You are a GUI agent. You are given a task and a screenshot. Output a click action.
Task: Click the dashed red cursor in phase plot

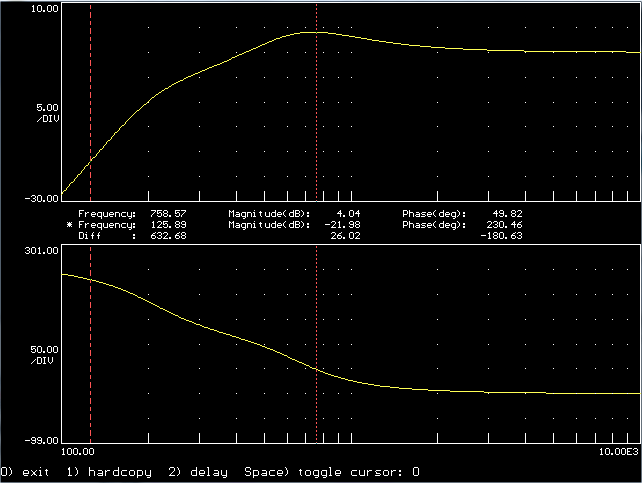(x=90, y=344)
